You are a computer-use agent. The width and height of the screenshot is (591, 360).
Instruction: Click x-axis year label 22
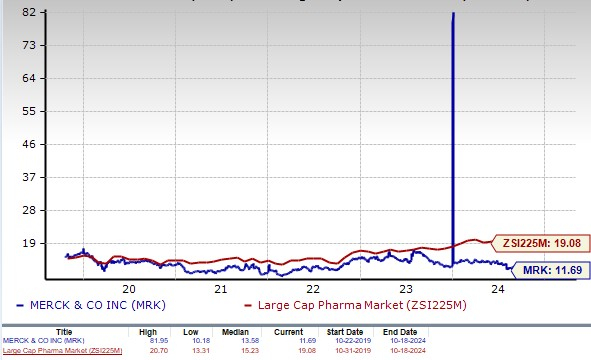click(x=313, y=289)
